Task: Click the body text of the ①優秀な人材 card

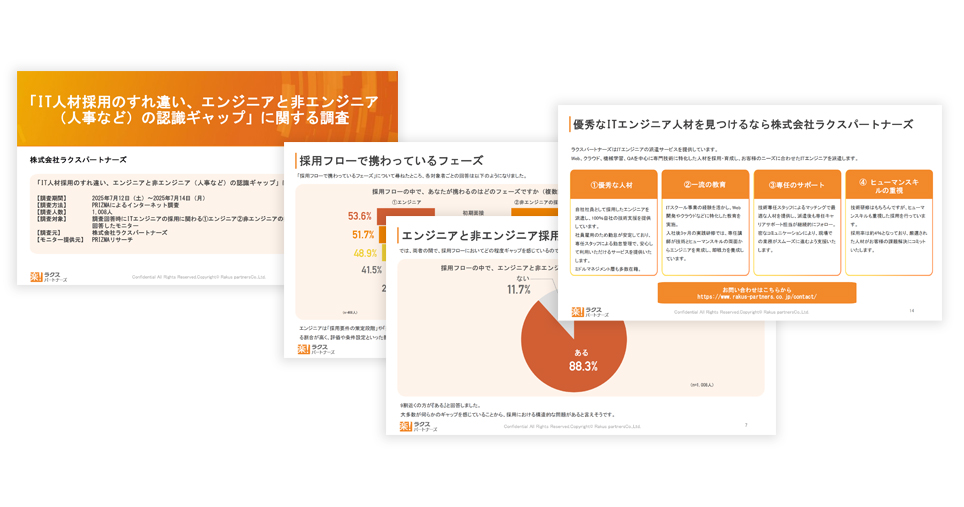Action: [614, 239]
